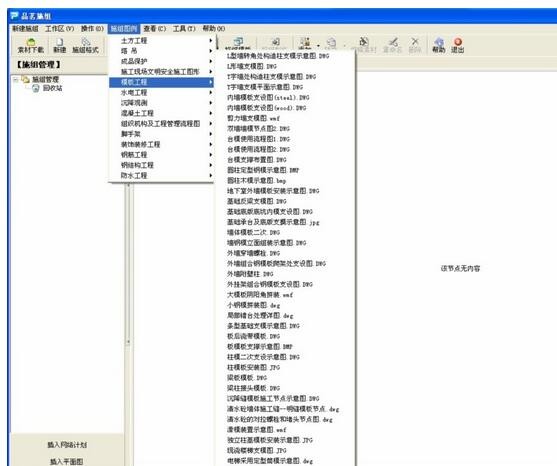The image size is (557, 466).
Task: Choose 内墙模板支设图(steel).DWG
Action: 268,97
